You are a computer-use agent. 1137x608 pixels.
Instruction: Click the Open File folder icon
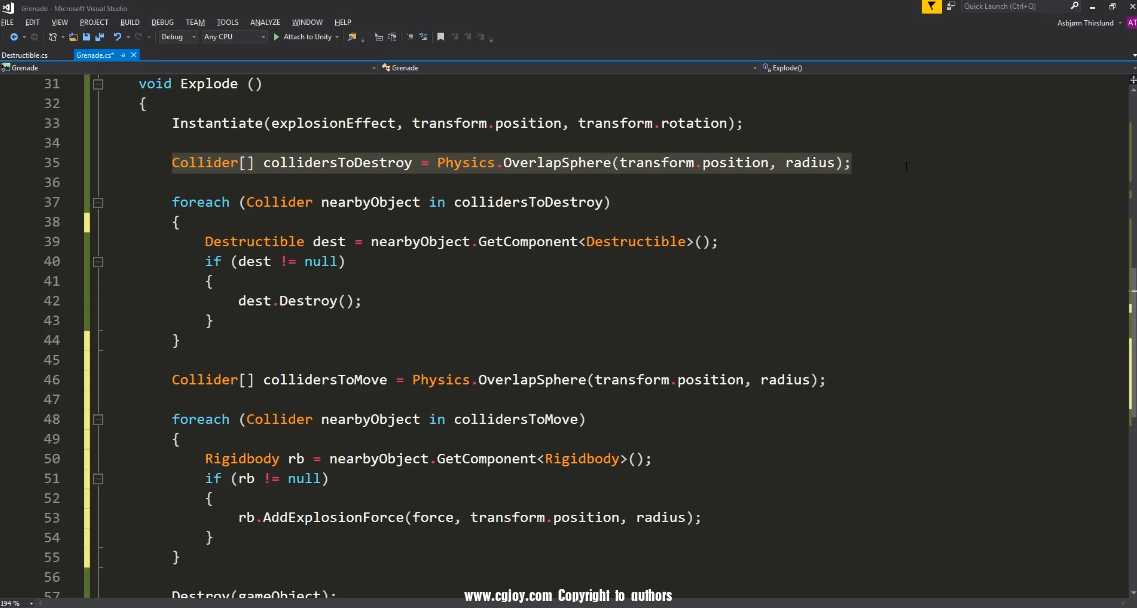coord(74,37)
